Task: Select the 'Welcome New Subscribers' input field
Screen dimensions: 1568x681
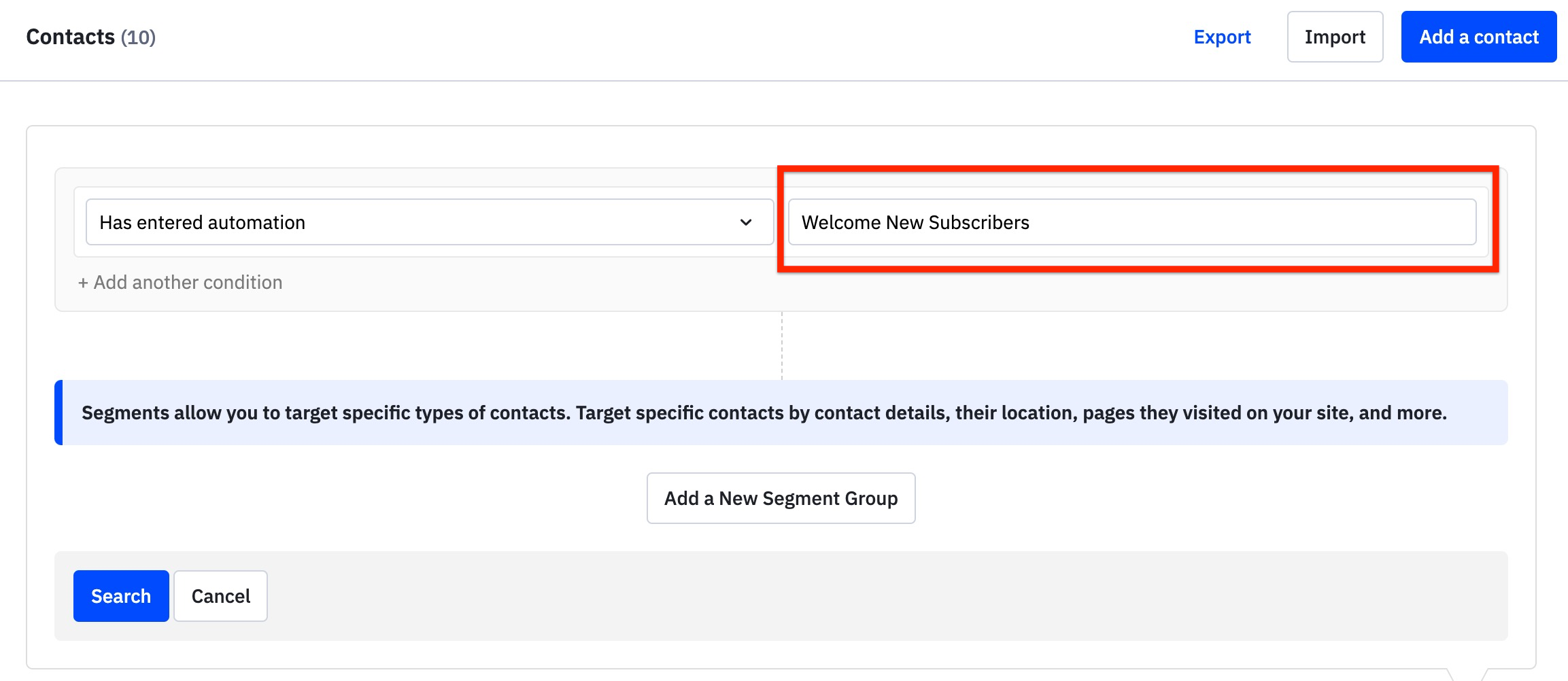Action: pos(1132,222)
